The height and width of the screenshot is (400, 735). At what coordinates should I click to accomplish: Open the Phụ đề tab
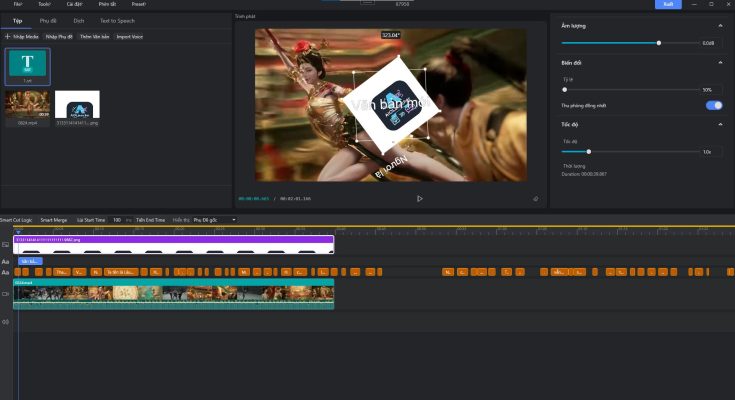point(48,20)
